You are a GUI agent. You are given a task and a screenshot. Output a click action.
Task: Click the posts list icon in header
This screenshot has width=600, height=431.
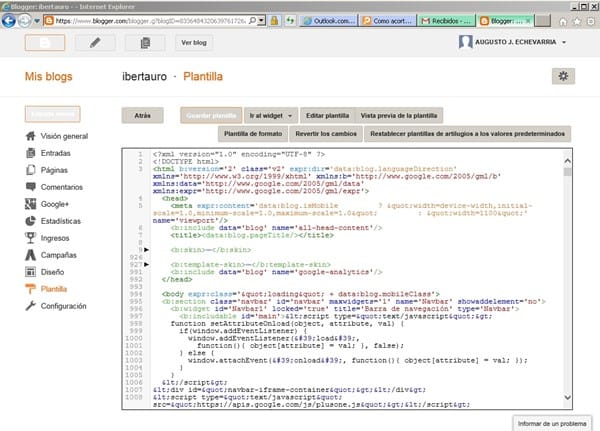click(146, 42)
